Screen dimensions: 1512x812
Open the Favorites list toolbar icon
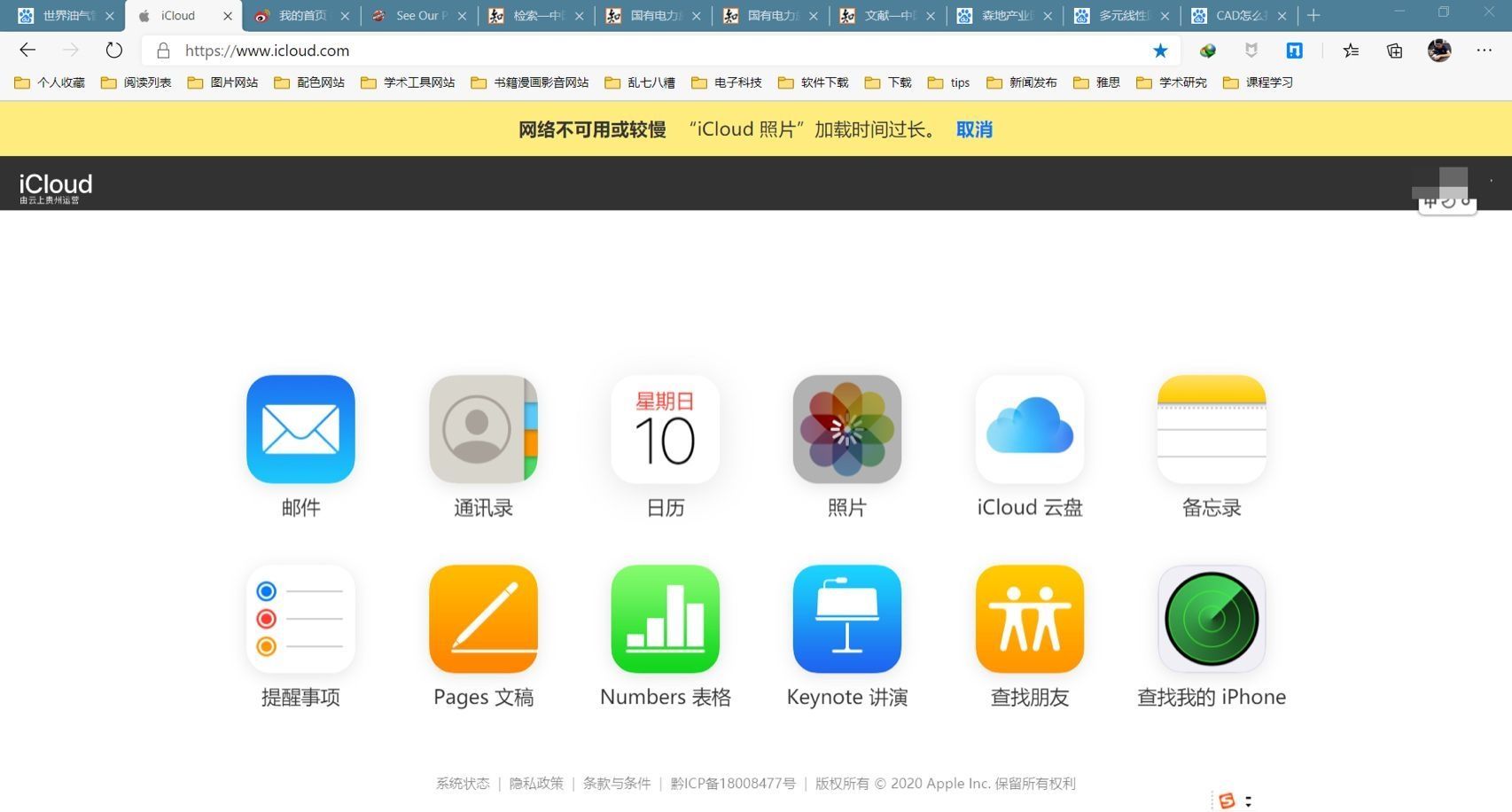tap(1351, 51)
